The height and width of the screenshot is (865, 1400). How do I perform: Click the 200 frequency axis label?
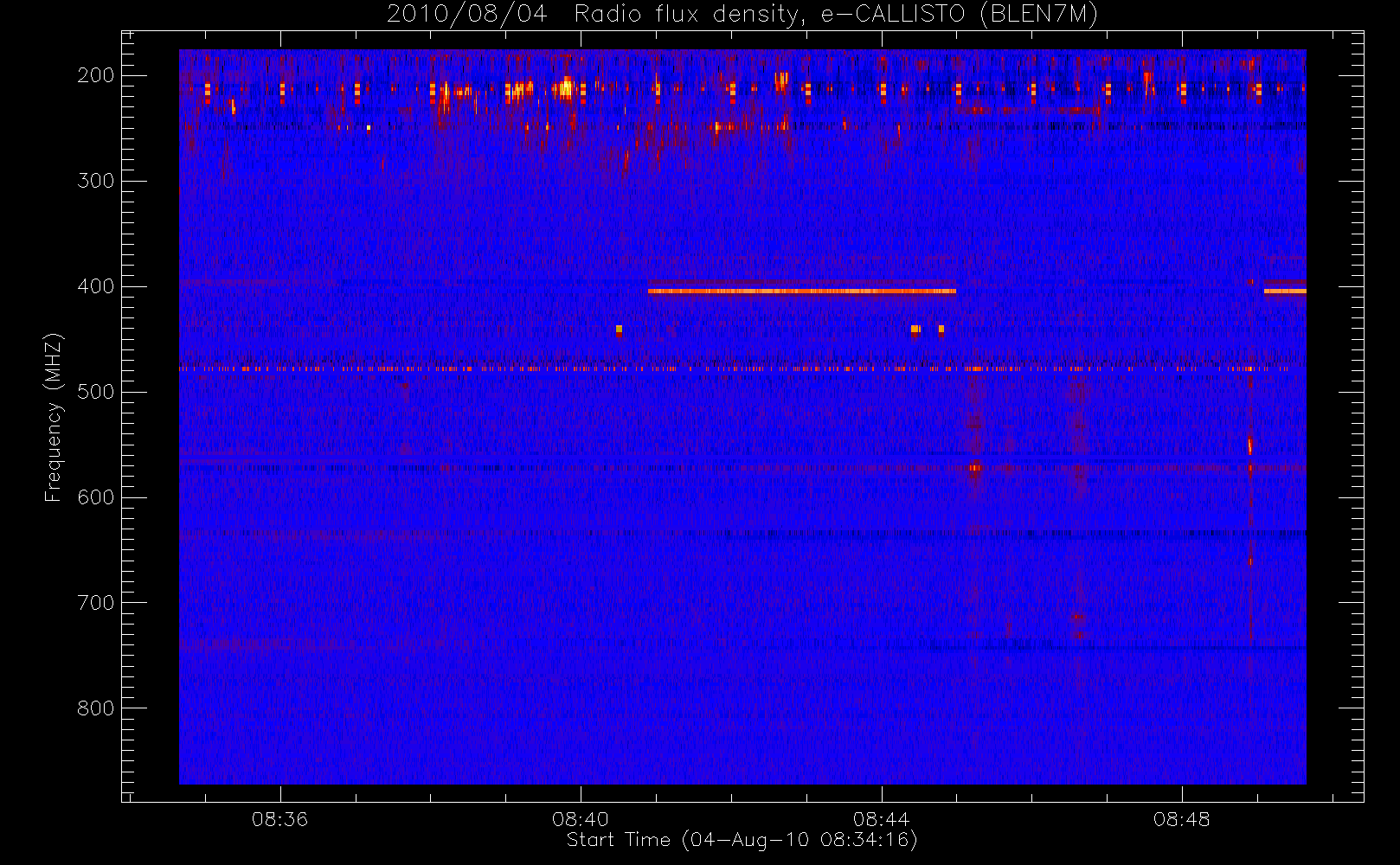pyautogui.click(x=96, y=75)
